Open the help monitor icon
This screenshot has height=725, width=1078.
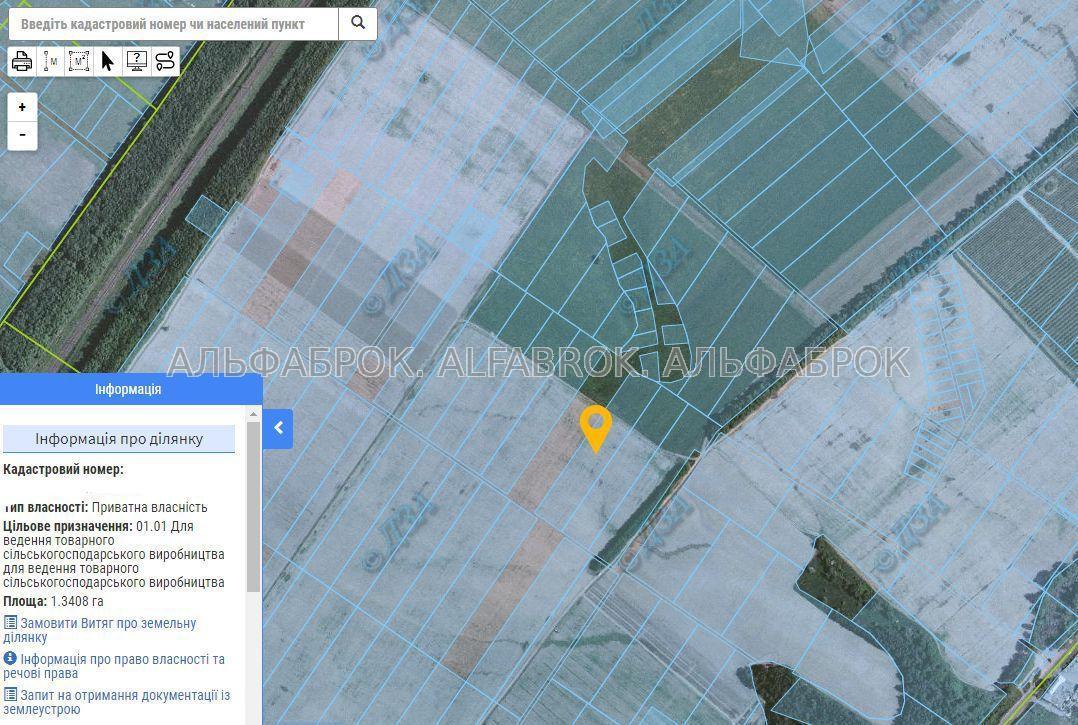coord(136,61)
